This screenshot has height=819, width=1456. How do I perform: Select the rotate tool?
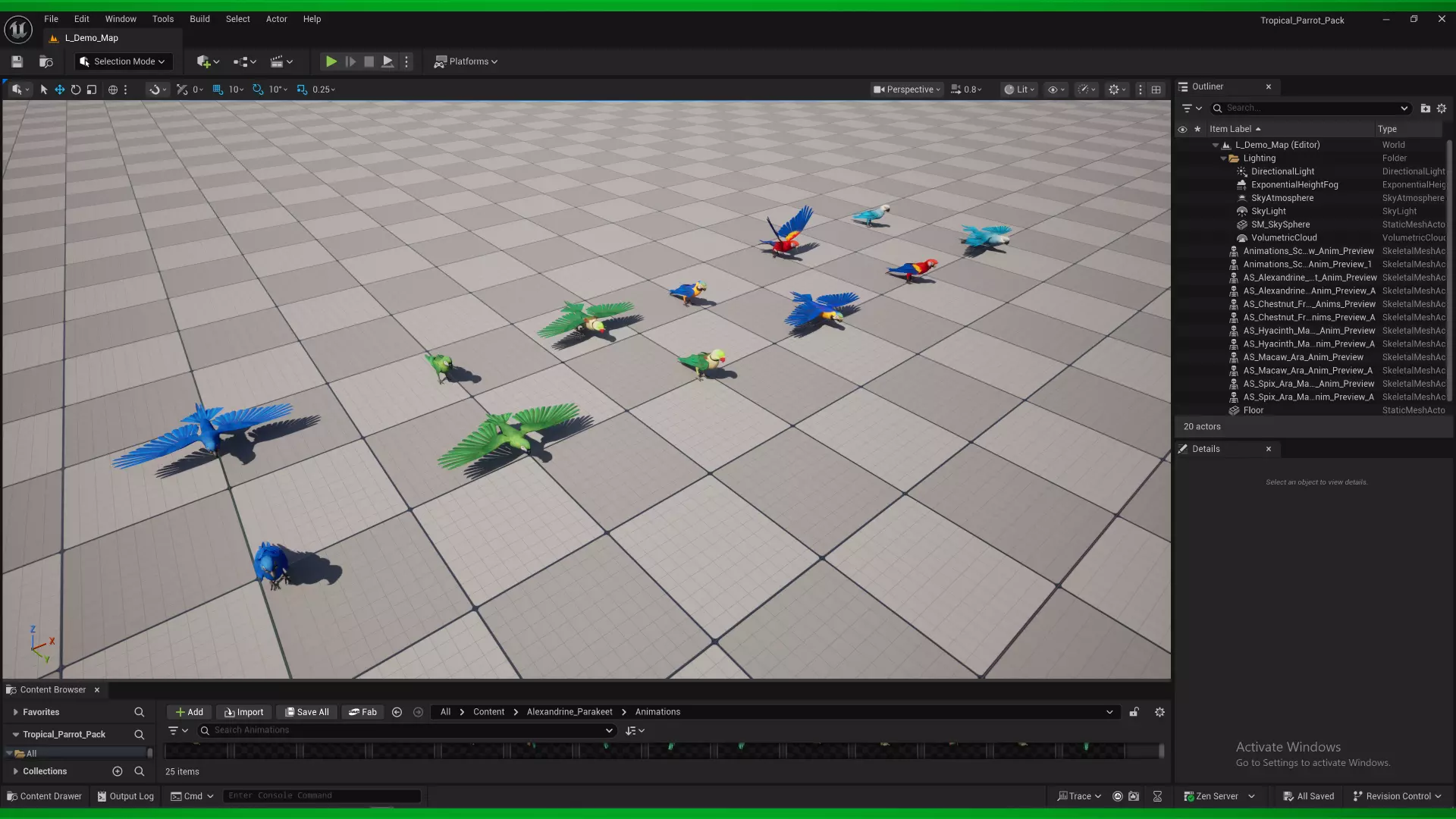[76, 89]
